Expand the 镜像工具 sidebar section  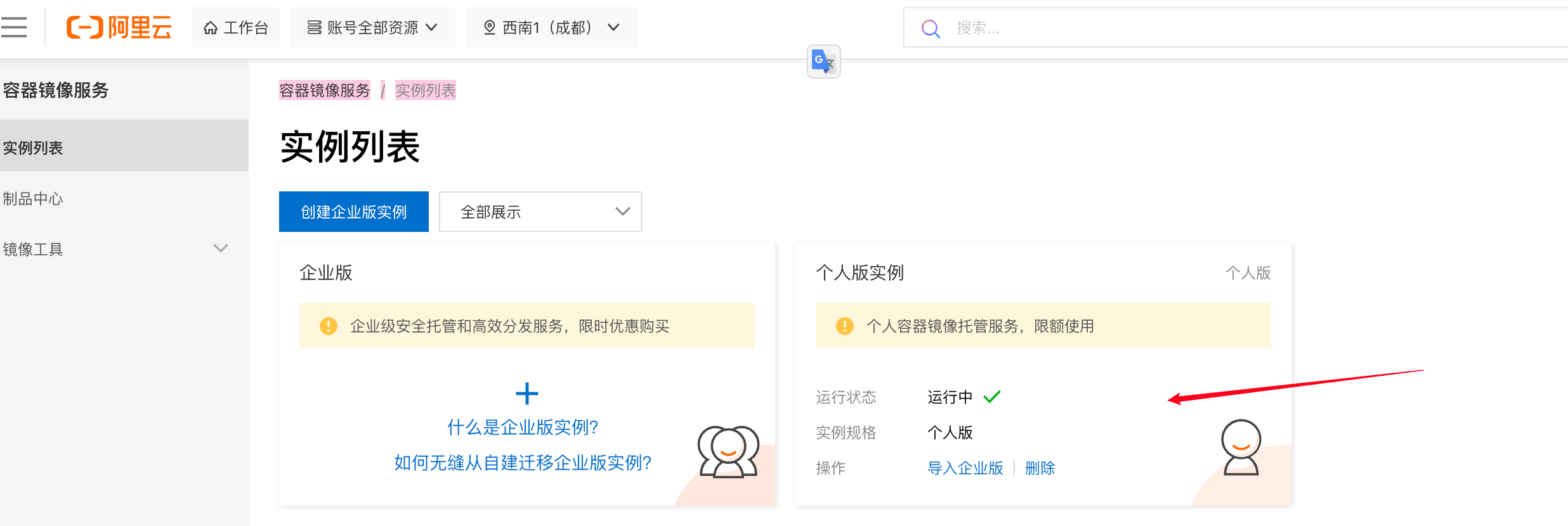(x=124, y=249)
